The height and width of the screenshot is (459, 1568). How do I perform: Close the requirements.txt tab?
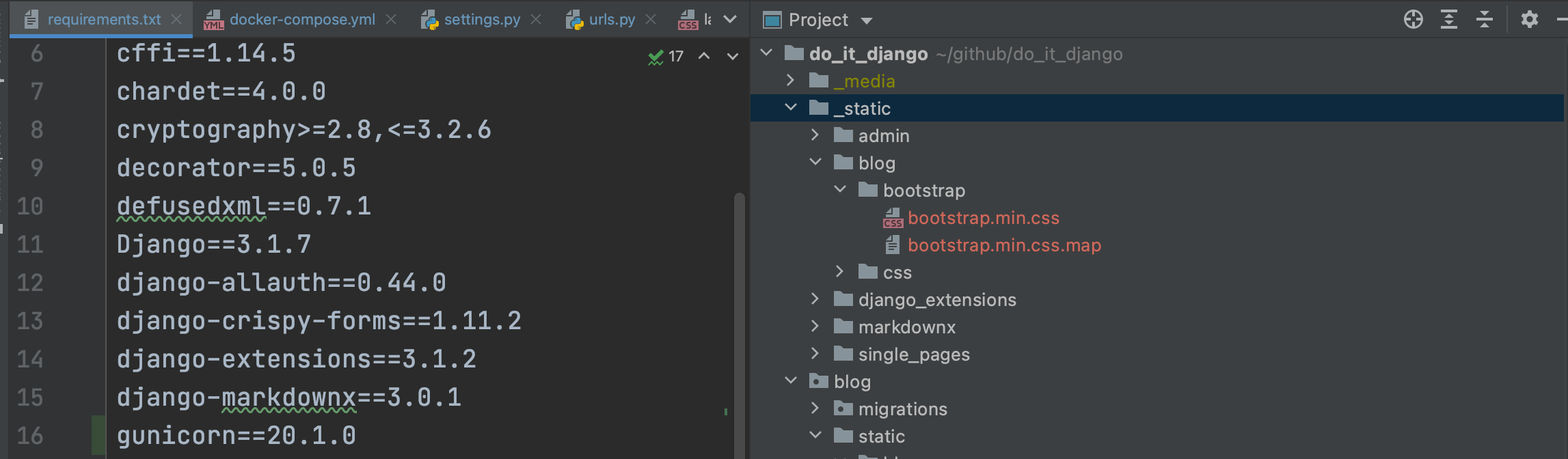point(176,20)
